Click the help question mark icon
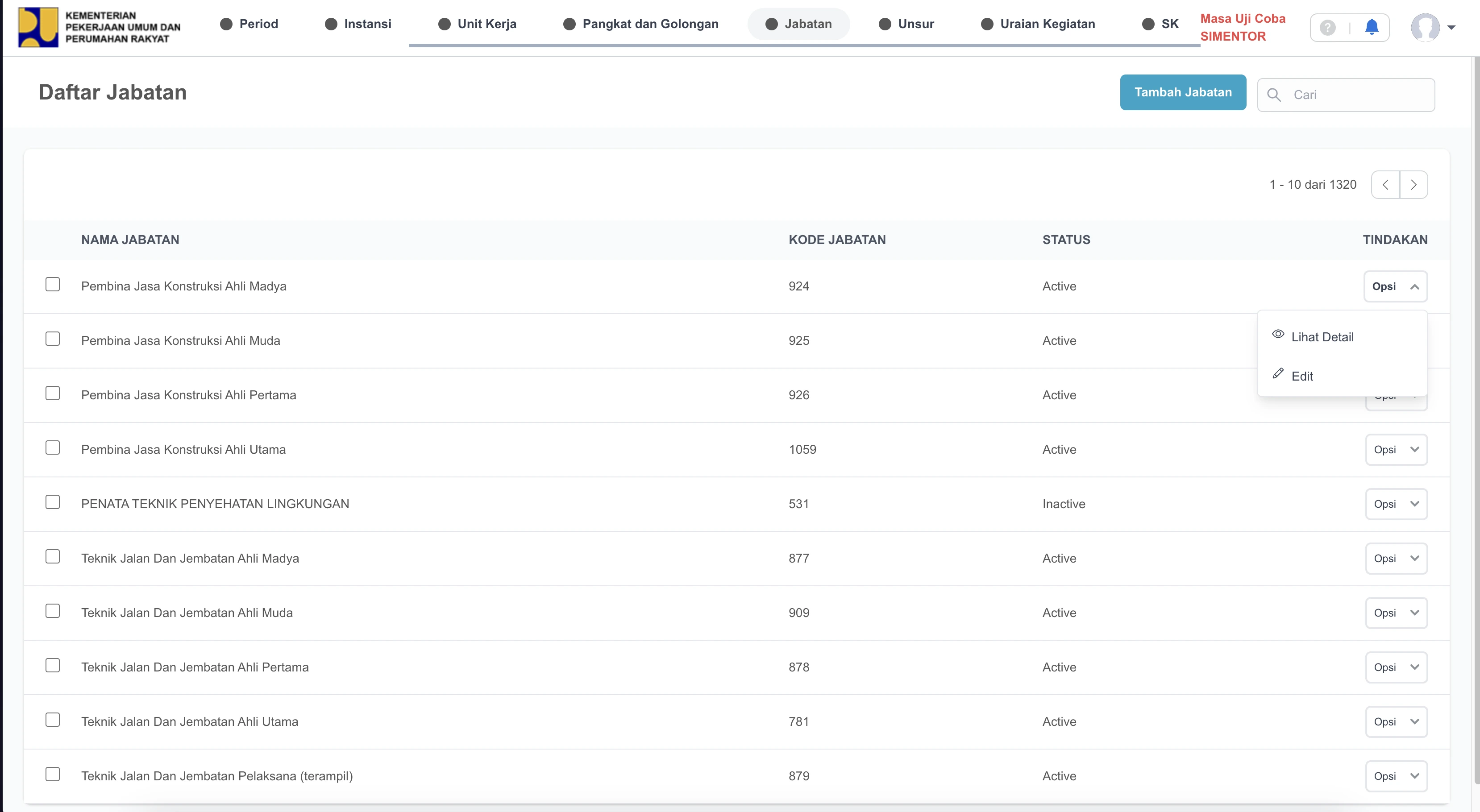The image size is (1480, 812). [1327, 27]
